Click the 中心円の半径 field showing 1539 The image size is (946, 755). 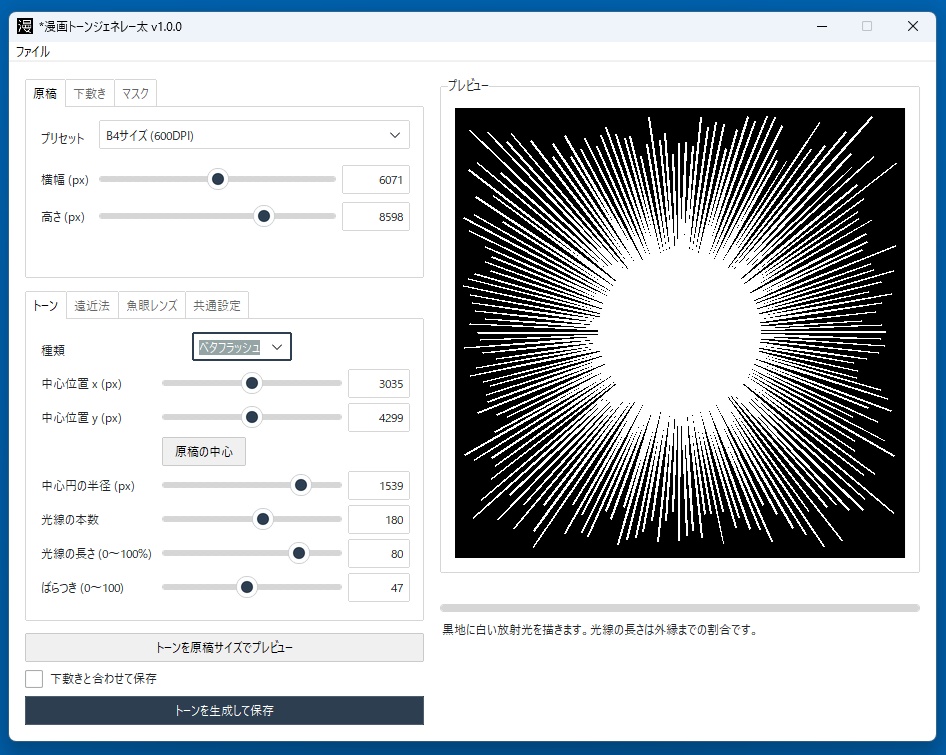coord(379,486)
